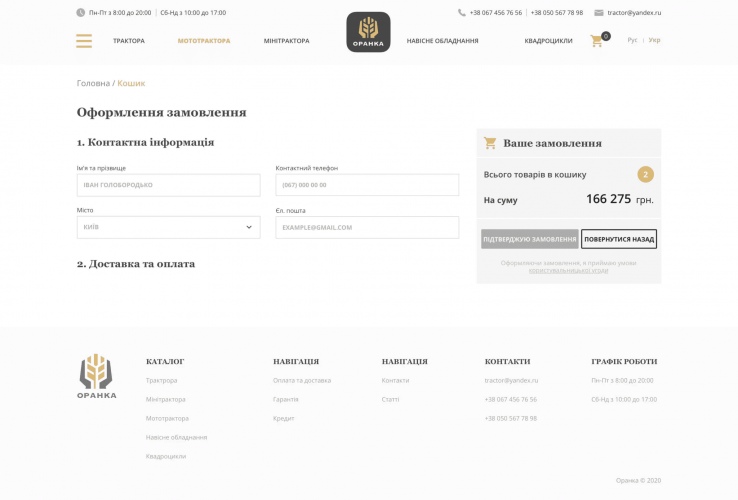This screenshot has height=500, width=738.
Task: Open footer link Статті
Action: pyautogui.click(x=390, y=399)
